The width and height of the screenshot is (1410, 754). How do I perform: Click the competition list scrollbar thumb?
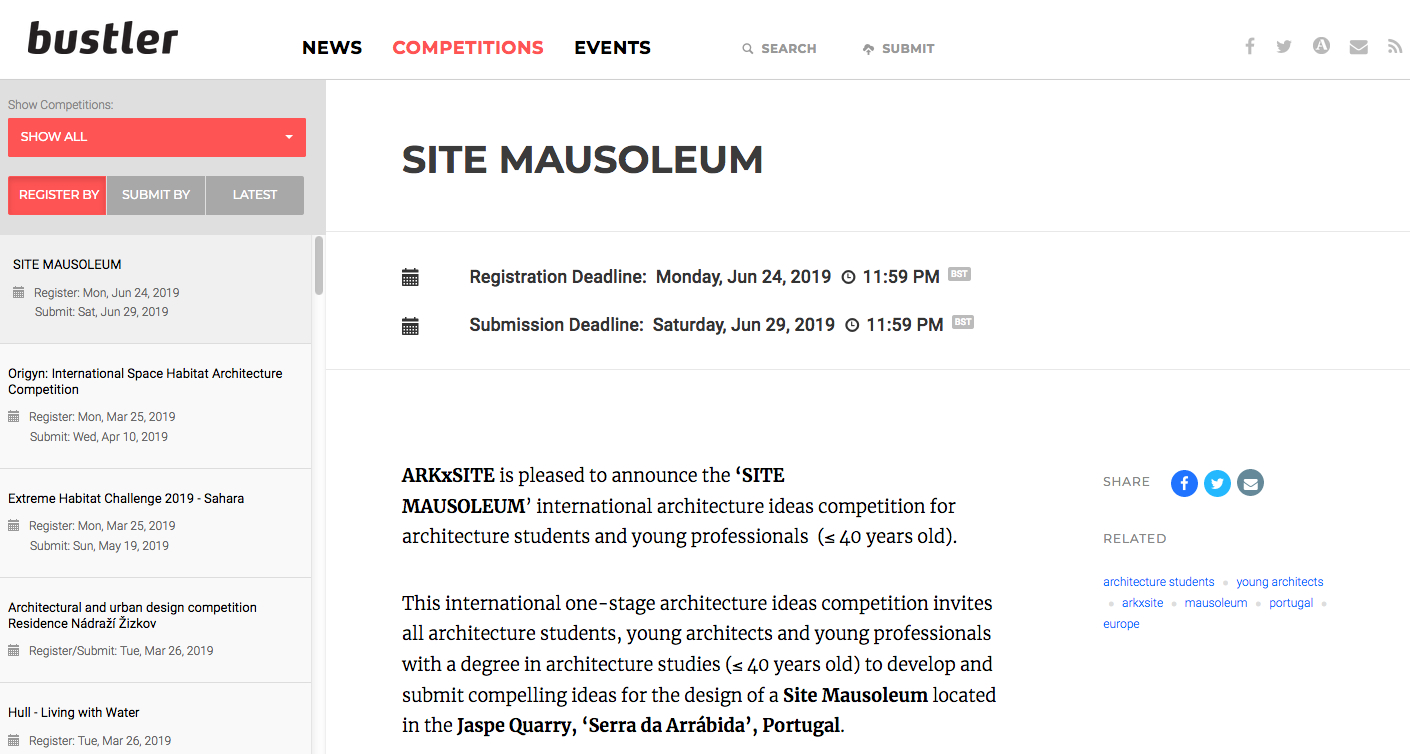point(319,265)
